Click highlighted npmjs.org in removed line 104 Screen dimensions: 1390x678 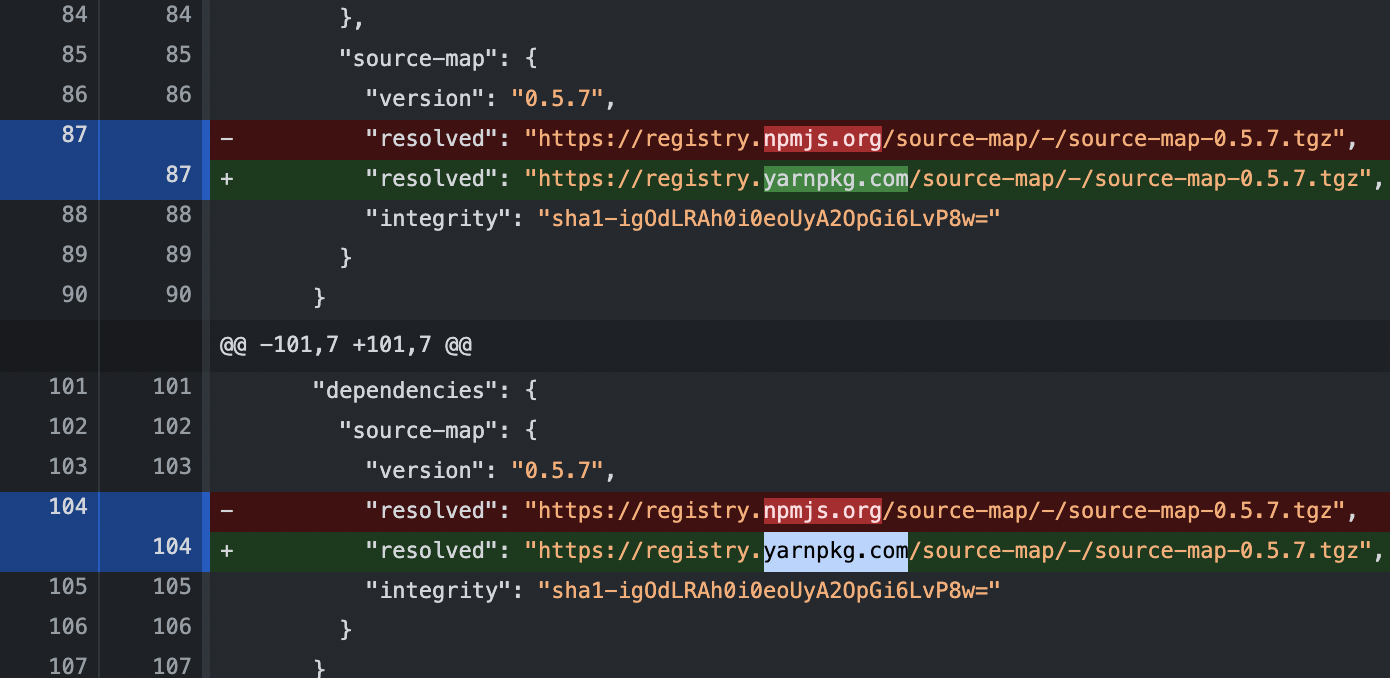point(823,511)
